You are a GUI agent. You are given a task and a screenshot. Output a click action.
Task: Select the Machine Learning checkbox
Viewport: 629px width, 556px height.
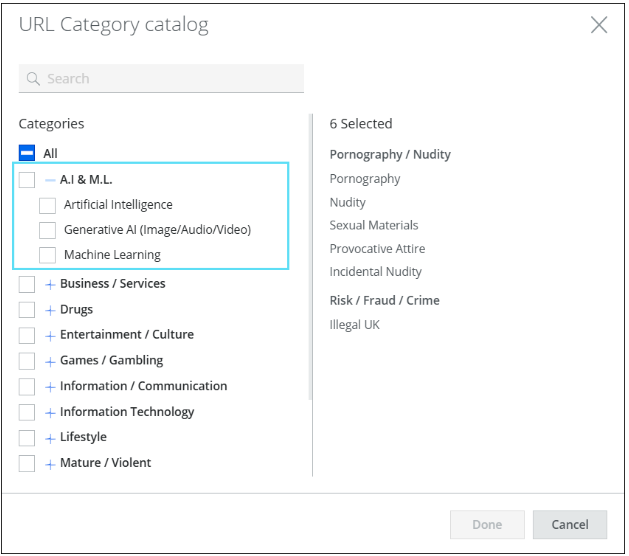(47, 255)
